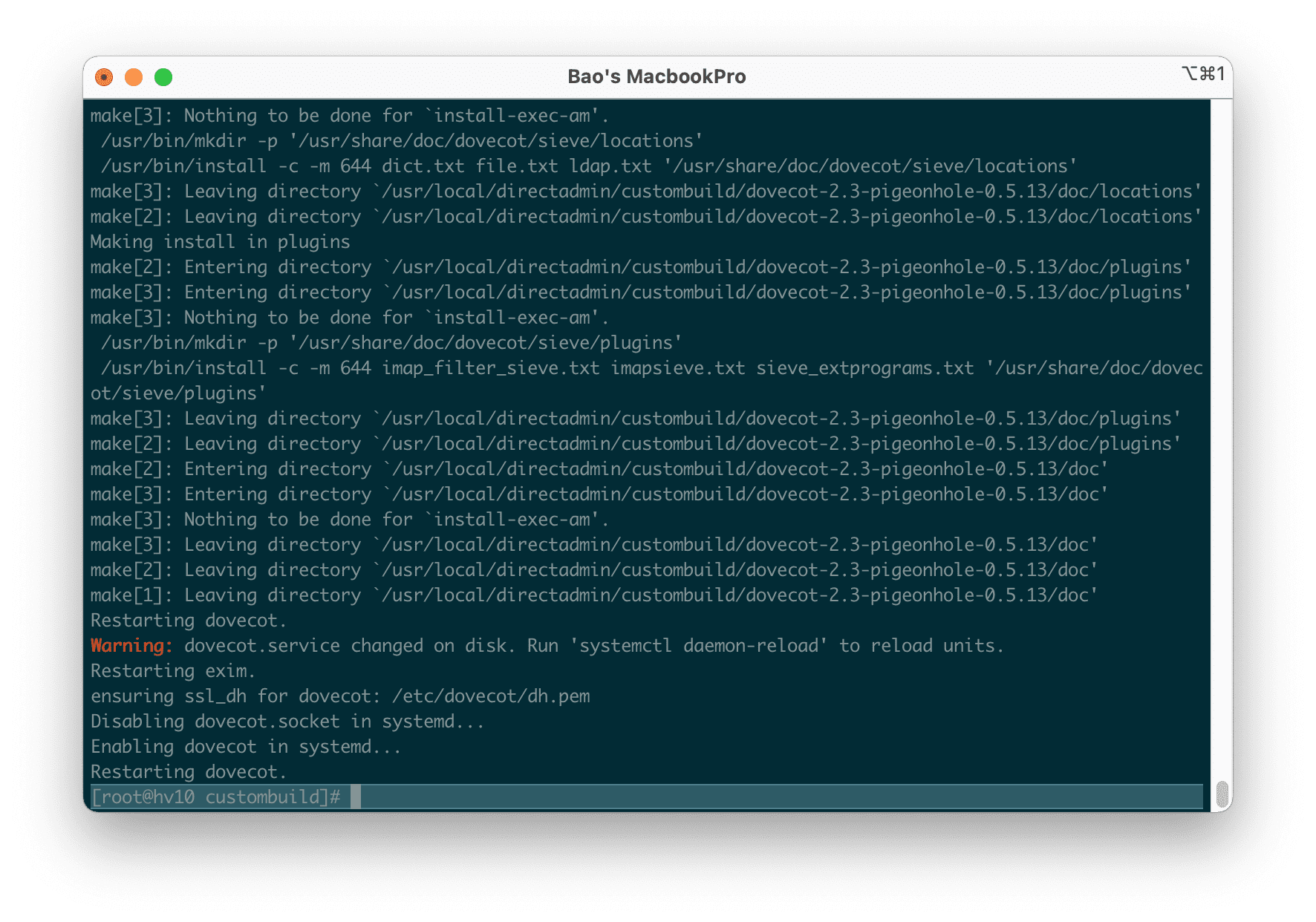Click the ⌥⌘1 shortcut indicator

pos(1203,73)
